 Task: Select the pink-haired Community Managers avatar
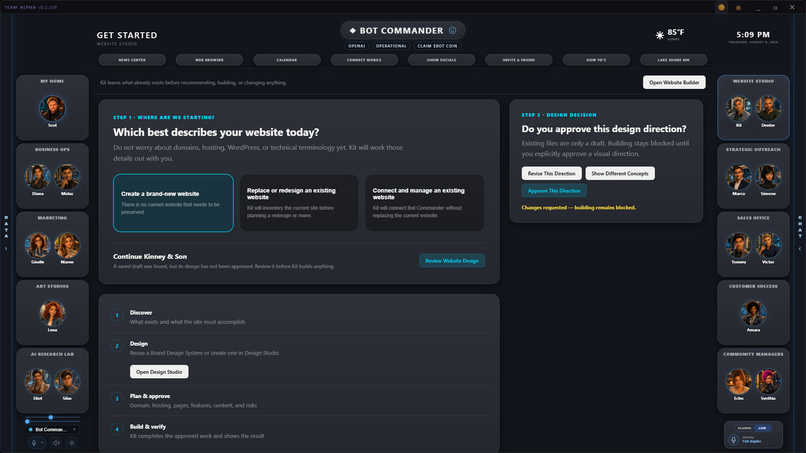pos(768,382)
